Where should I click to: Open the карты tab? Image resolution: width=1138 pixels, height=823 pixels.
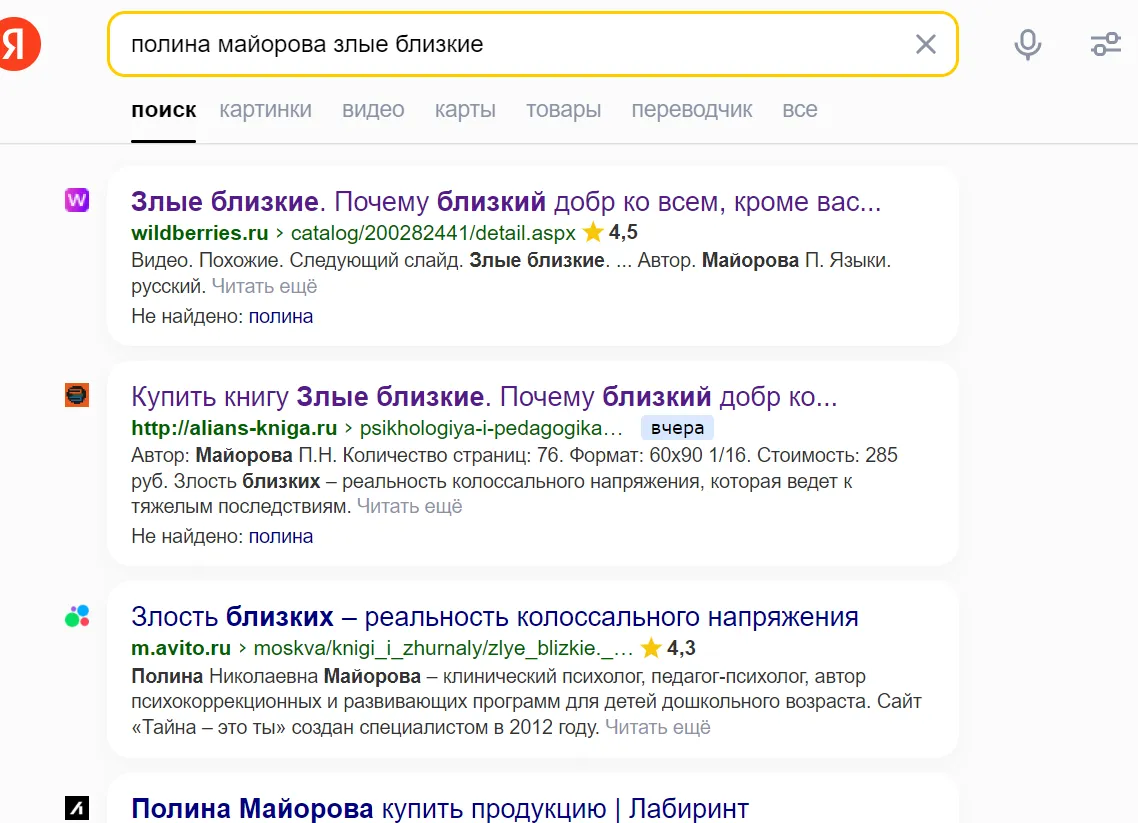pos(465,110)
